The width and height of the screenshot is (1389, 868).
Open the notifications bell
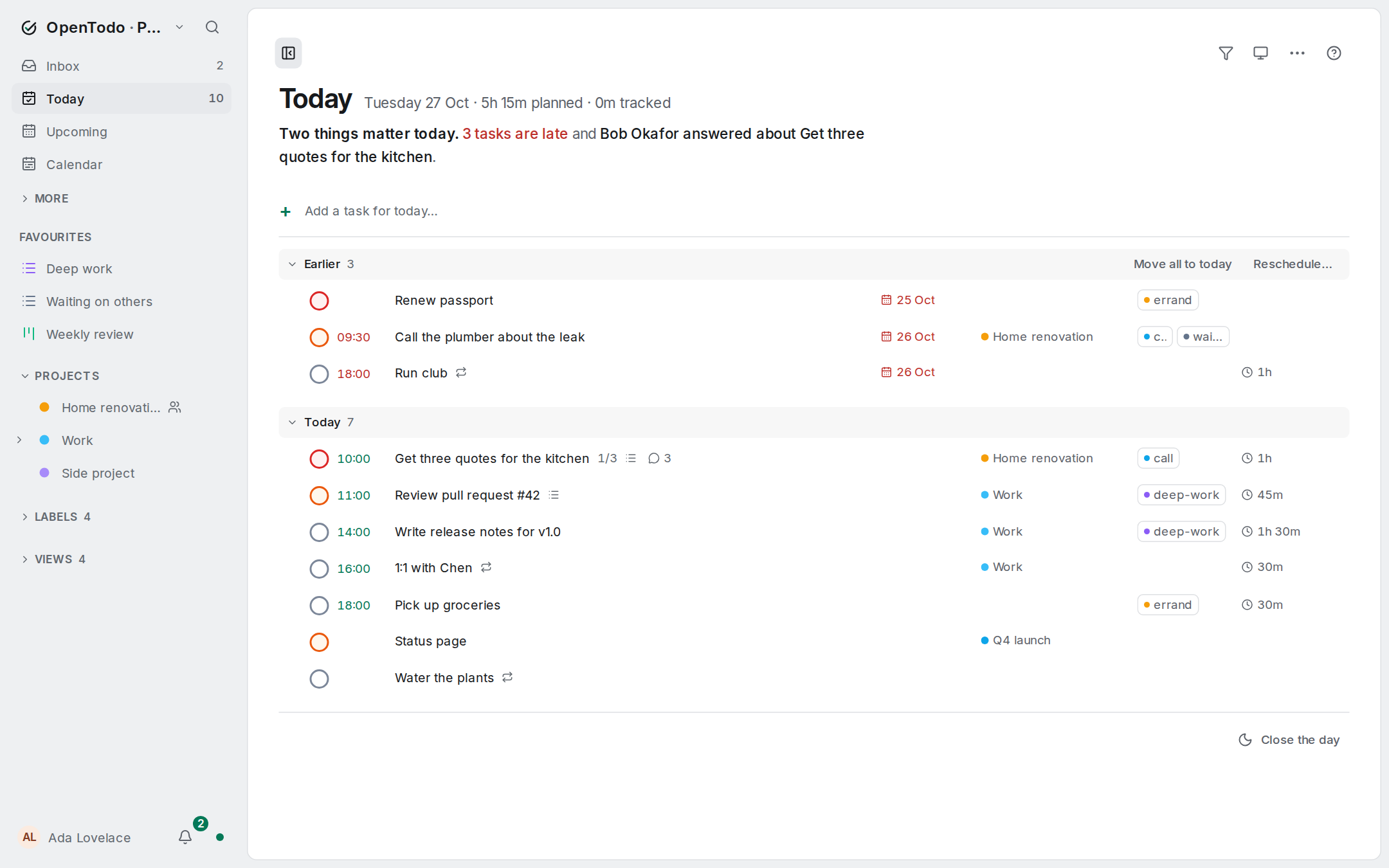tap(185, 836)
